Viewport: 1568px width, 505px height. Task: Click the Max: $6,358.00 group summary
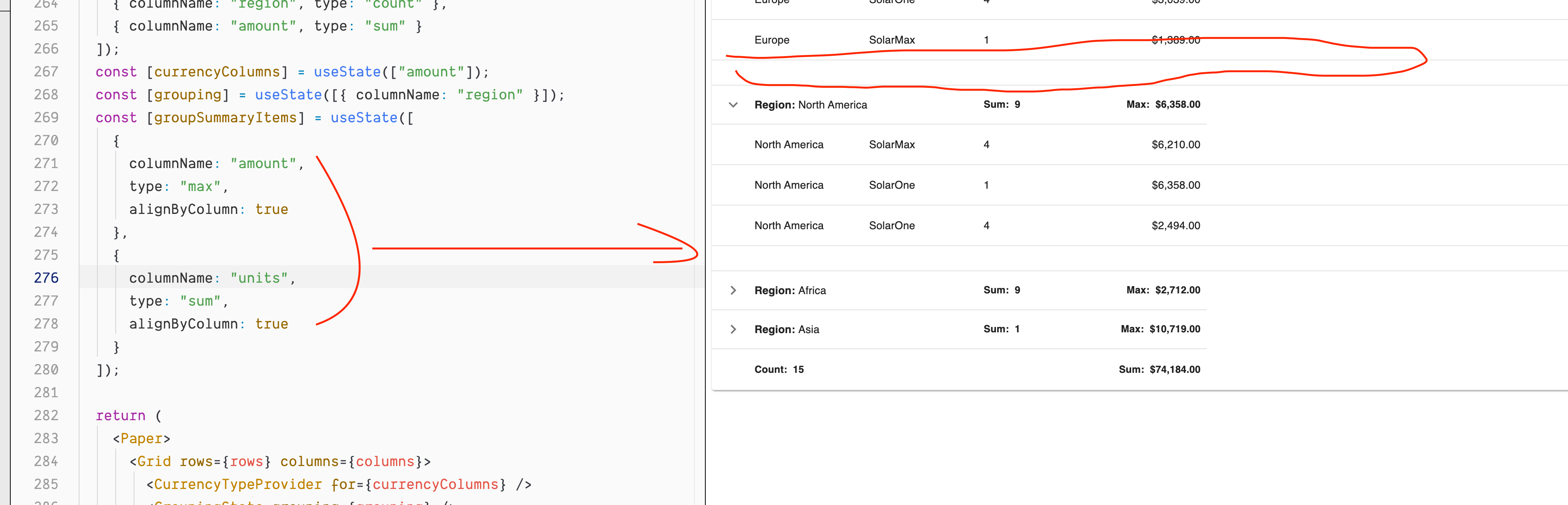[1163, 104]
